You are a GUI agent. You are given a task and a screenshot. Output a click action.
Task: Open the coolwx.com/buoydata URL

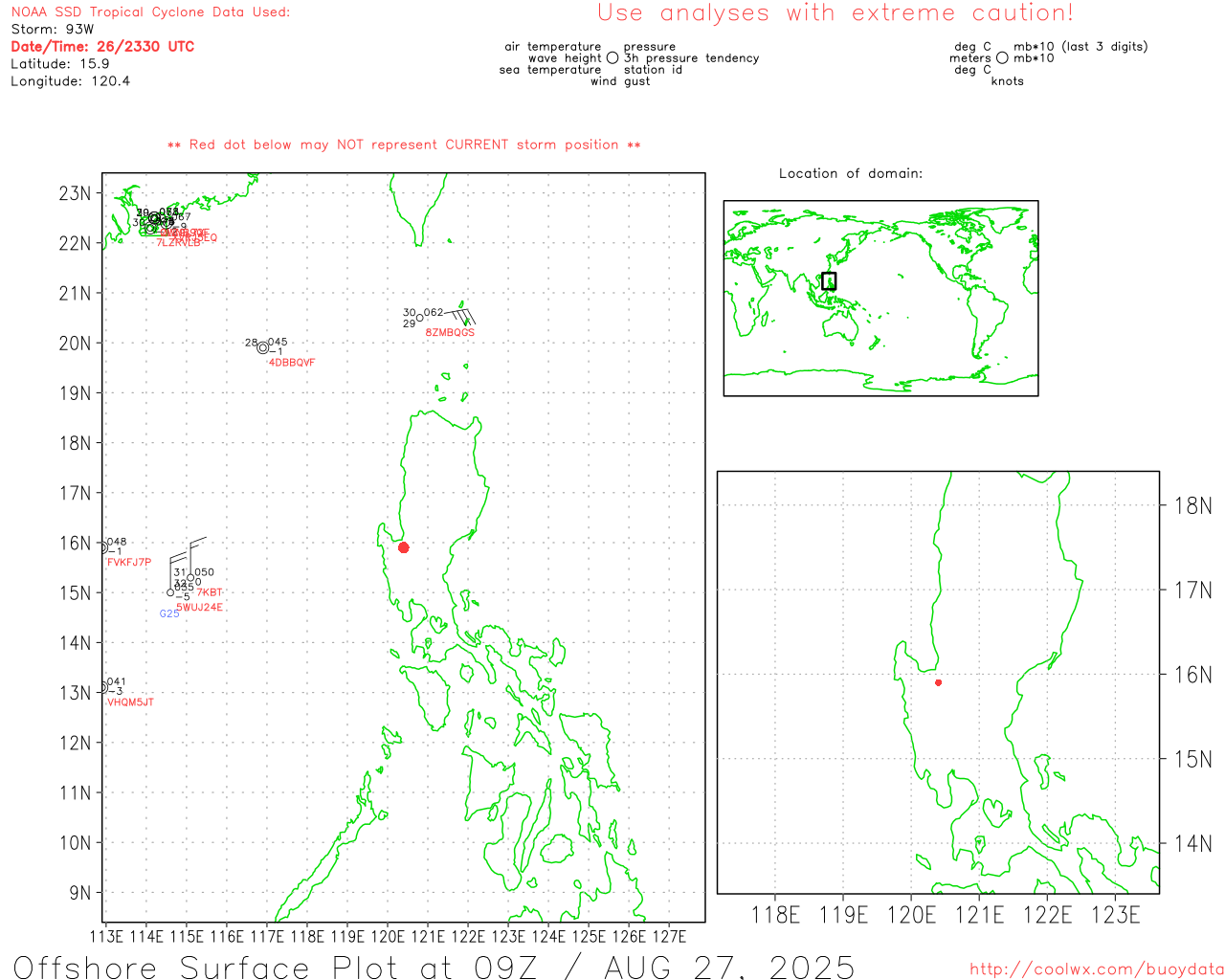[x=1097, y=969]
